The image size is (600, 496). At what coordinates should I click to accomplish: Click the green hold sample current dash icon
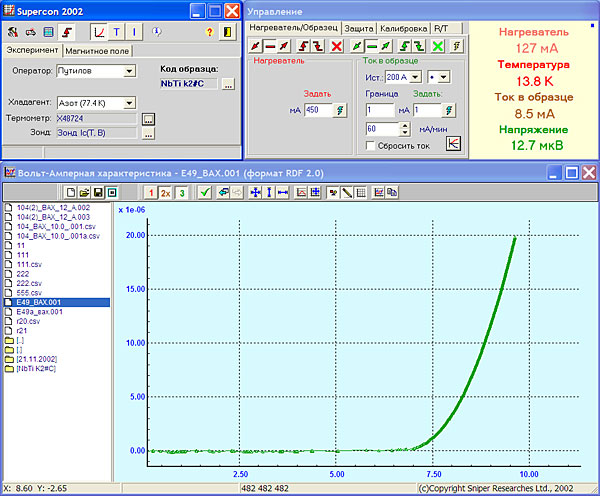tap(372, 46)
